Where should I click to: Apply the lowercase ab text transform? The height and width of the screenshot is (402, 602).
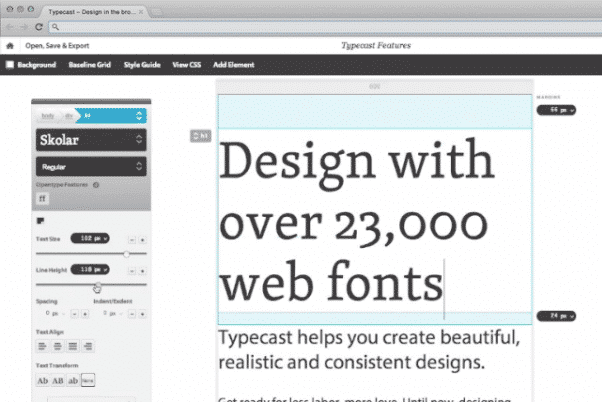[74, 381]
